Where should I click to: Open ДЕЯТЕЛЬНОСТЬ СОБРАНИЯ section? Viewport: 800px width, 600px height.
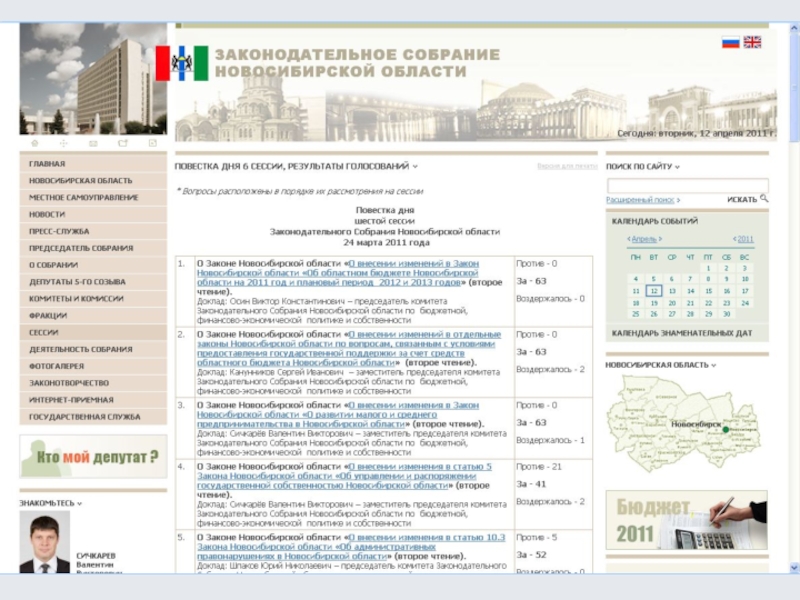point(93,349)
